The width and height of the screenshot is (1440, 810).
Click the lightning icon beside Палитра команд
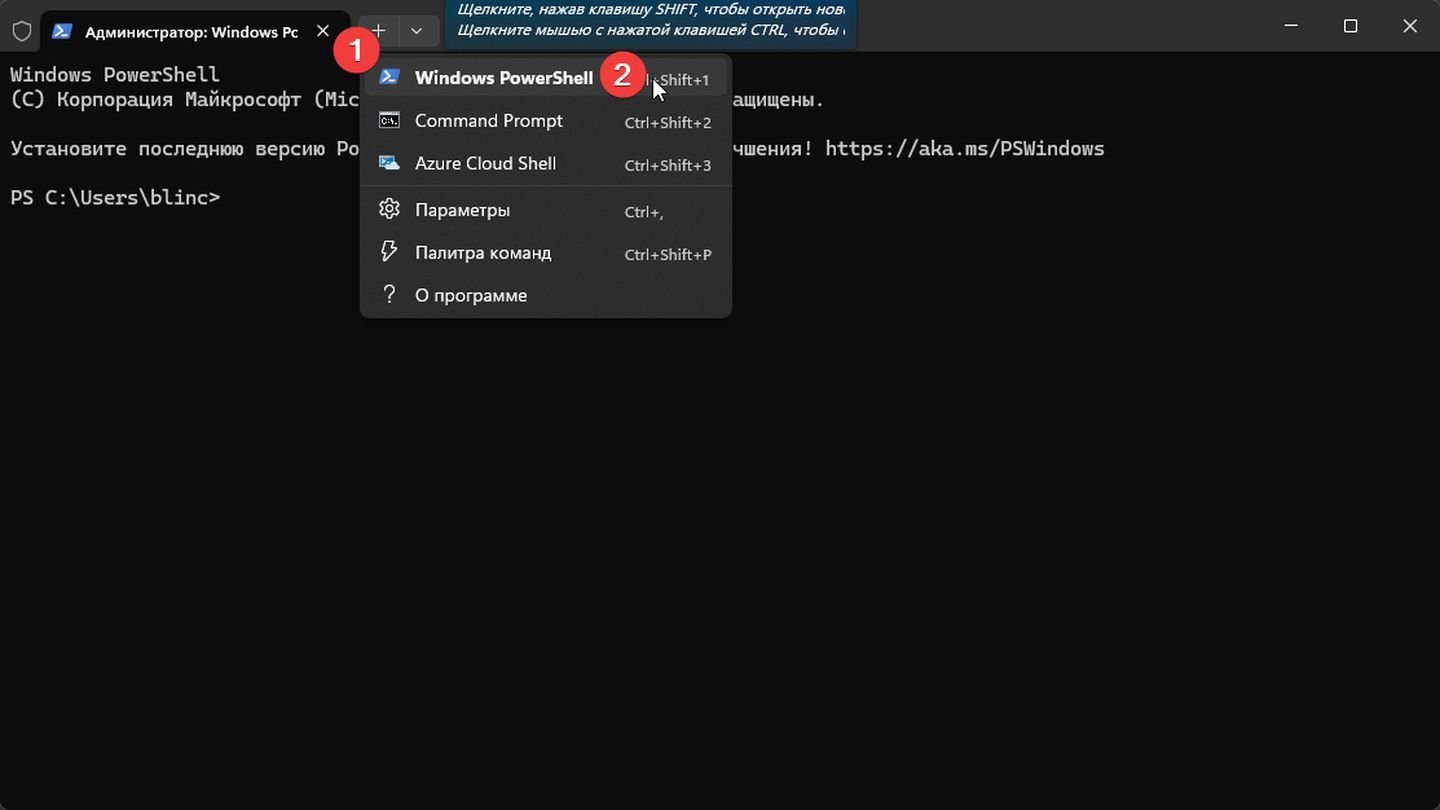click(389, 252)
